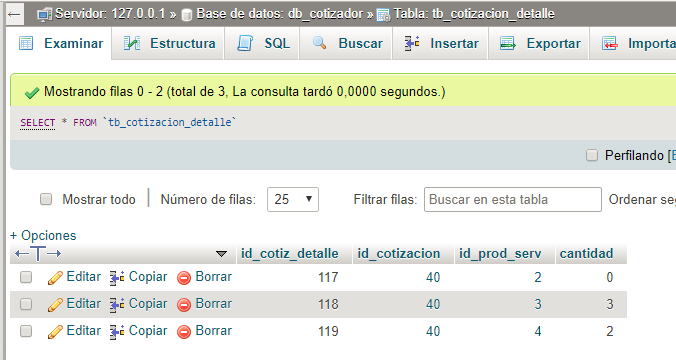Click the table icon before tb_cotizacion_detalle
Screen dimensions: 676x360
click(383, 15)
